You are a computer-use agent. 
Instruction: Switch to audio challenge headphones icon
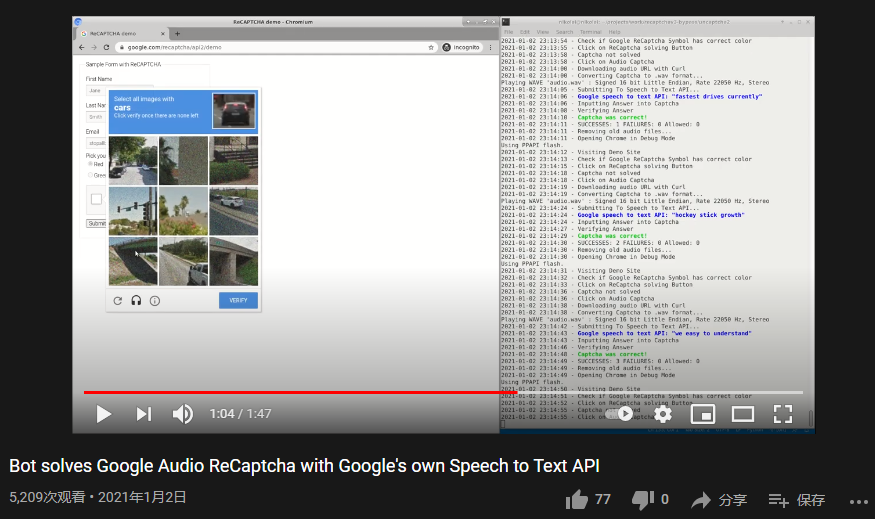pos(136,301)
